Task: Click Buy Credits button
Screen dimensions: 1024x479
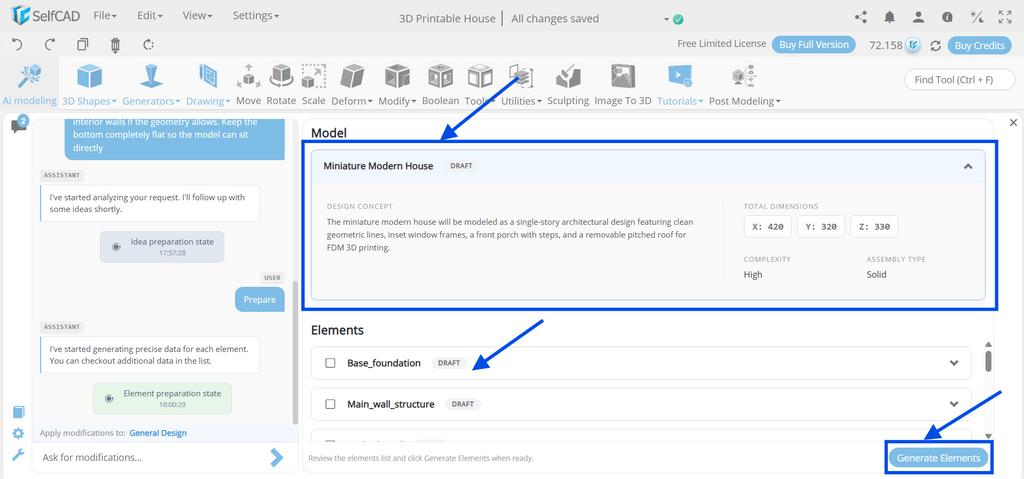Action: [979, 45]
